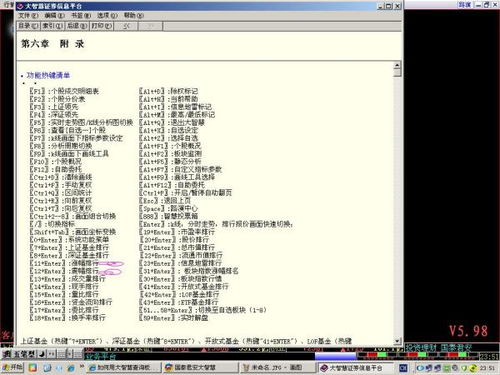
Task: Click the taskbar clock showing 23:51
Action: point(487,368)
